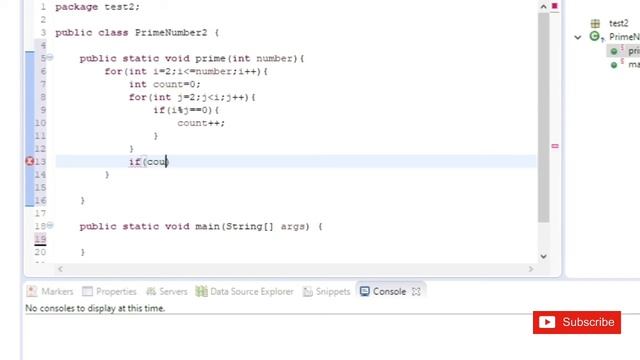Click 'int count=0;' on line 7
This screenshot has height=360, width=640.
point(165,84)
